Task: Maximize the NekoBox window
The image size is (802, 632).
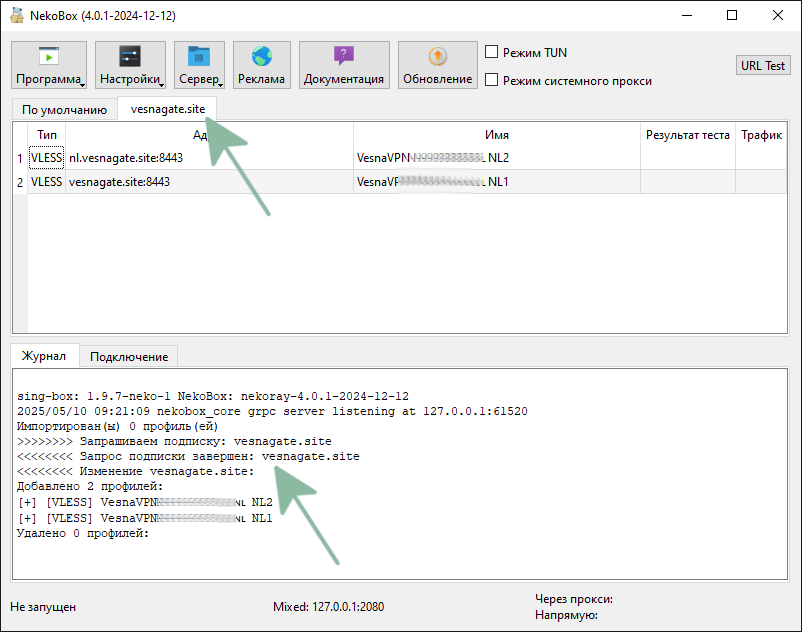Action: pyautogui.click(x=732, y=16)
